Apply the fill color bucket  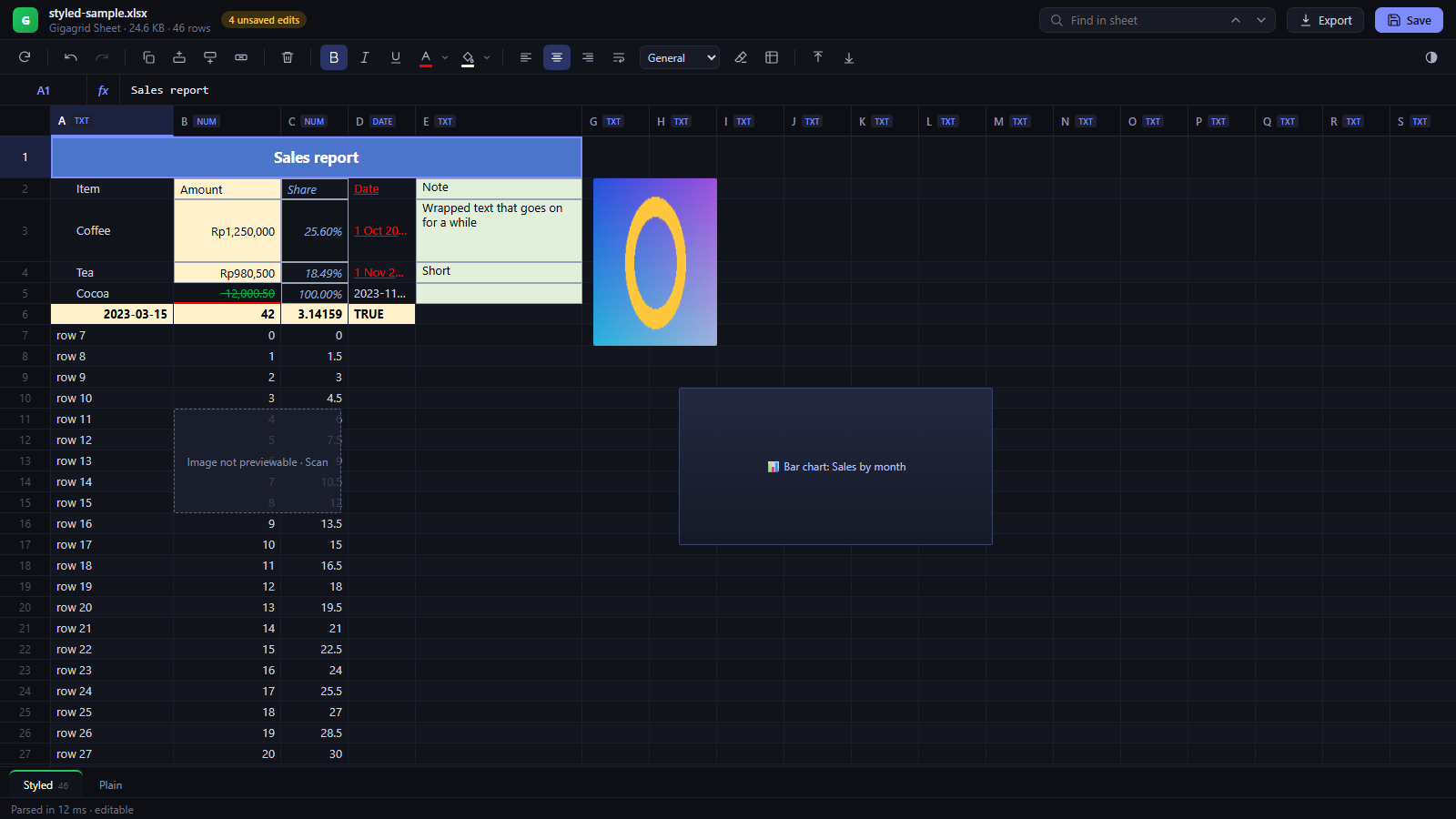click(468, 57)
